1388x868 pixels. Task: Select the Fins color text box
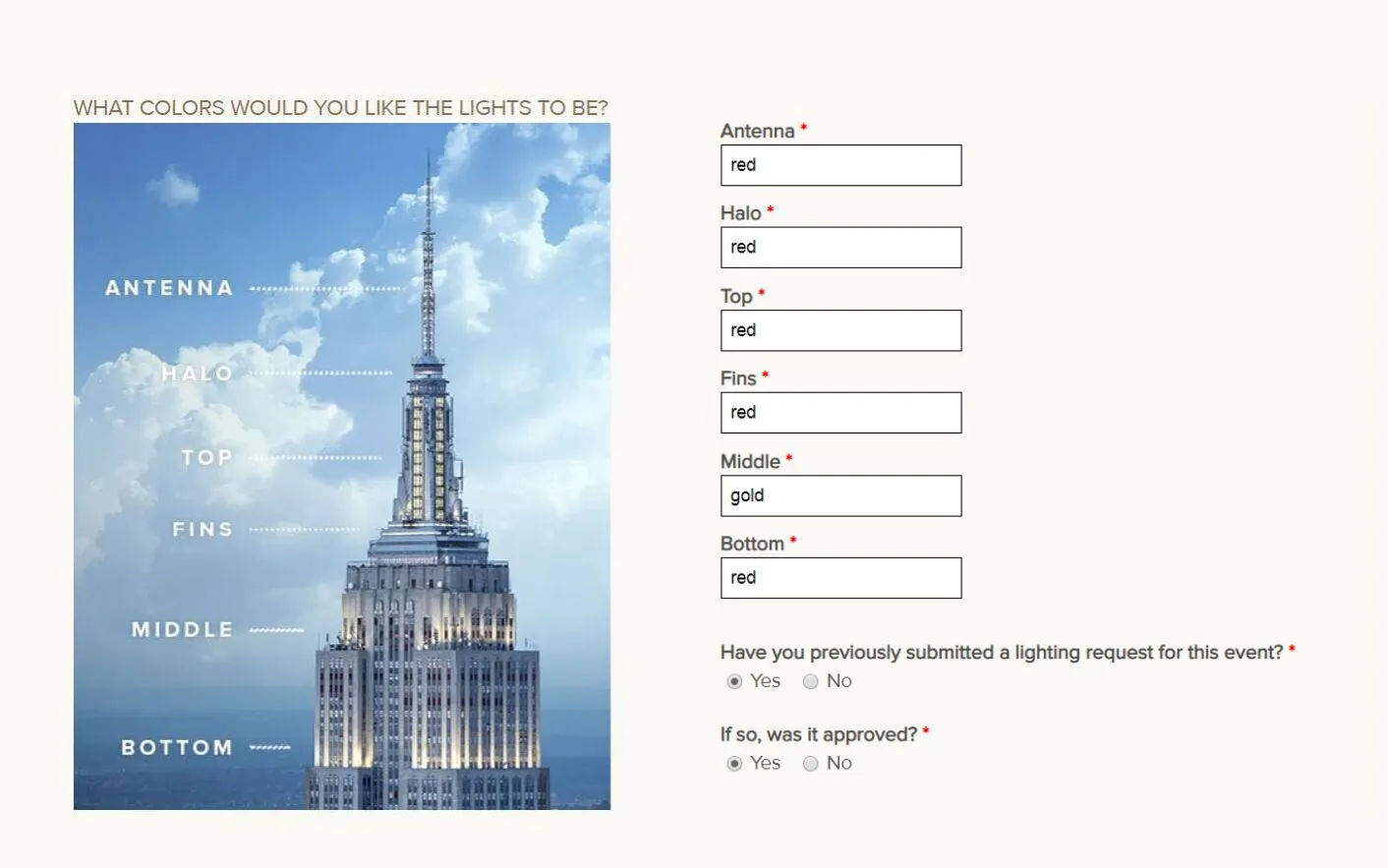[x=840, y=413]
